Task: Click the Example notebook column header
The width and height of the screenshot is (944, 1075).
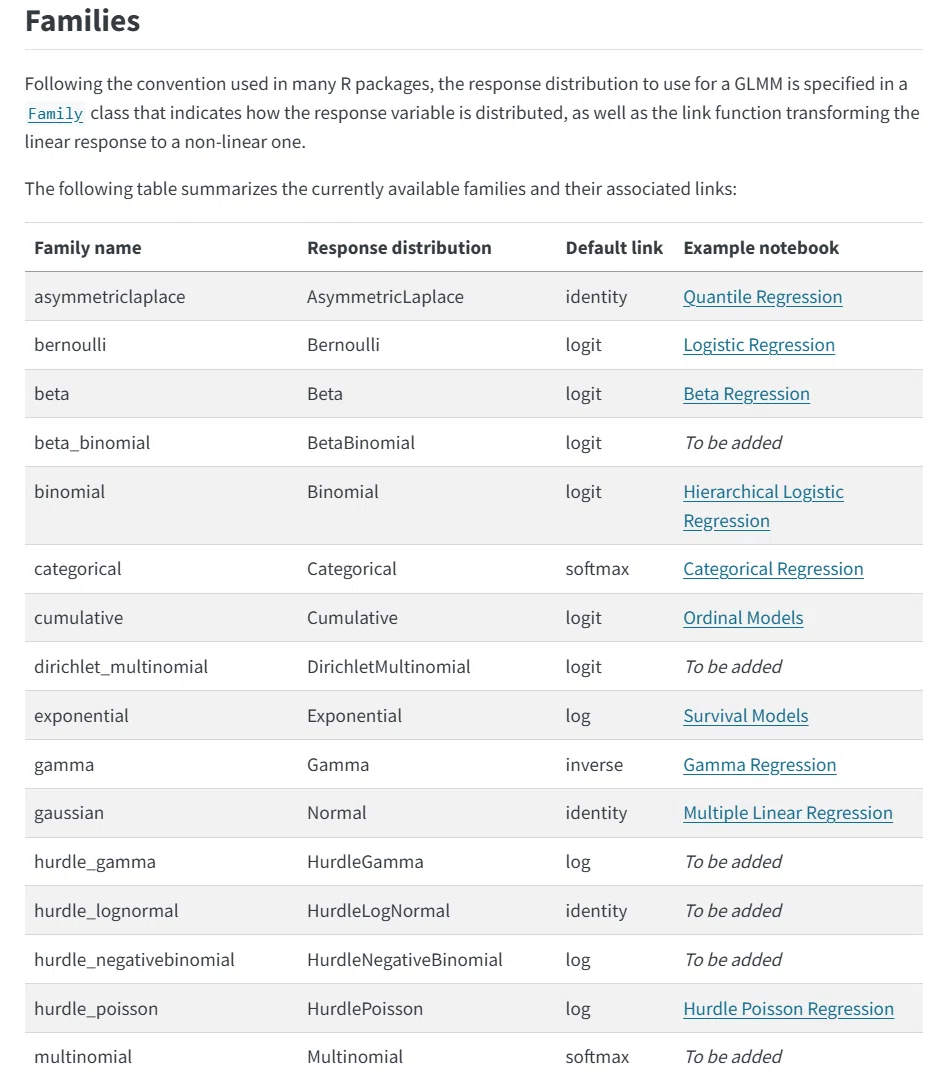Action: pyautogui.click(x=761, y=248)
